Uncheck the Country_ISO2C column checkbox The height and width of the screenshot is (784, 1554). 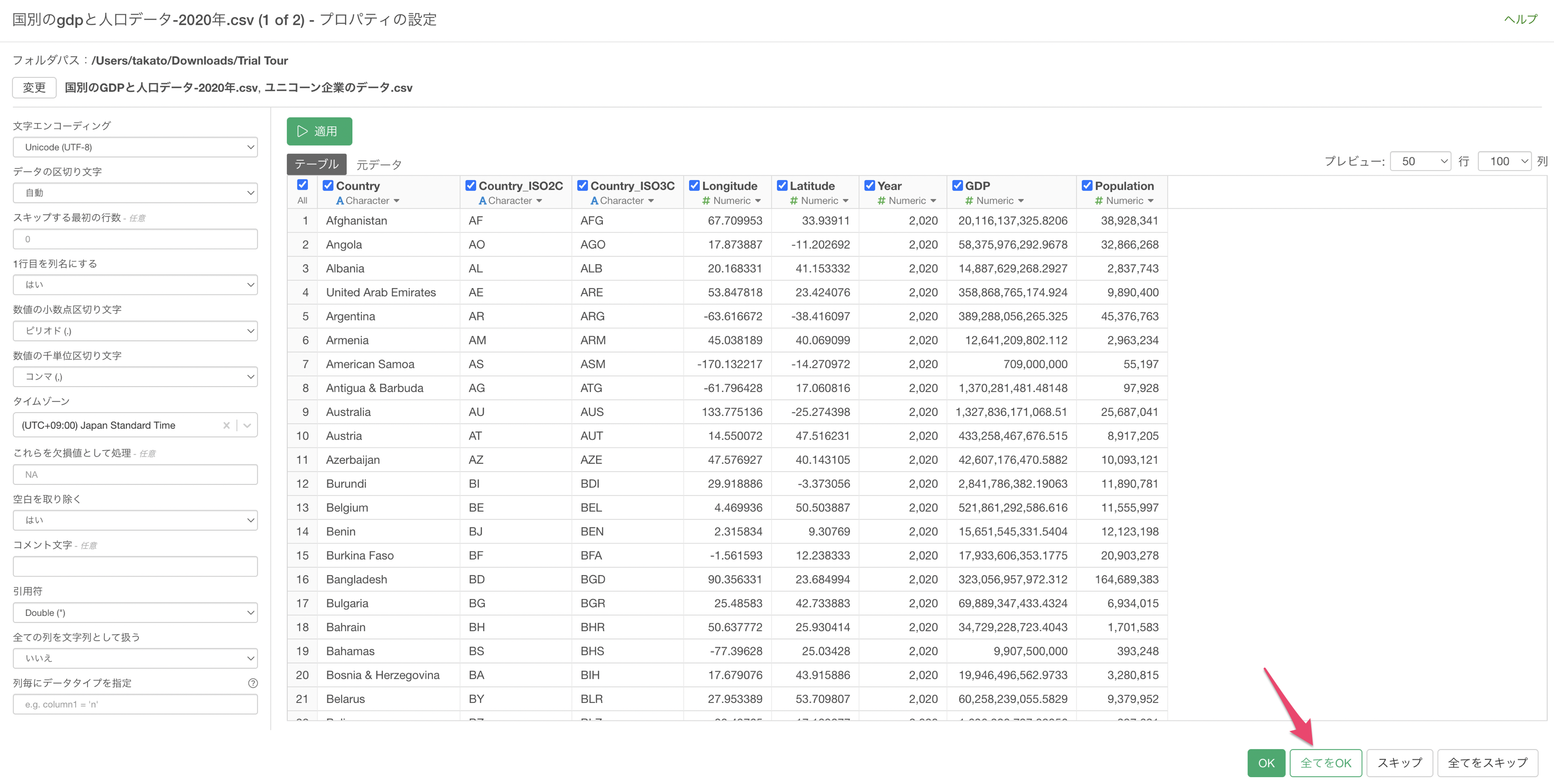(471, 185)
